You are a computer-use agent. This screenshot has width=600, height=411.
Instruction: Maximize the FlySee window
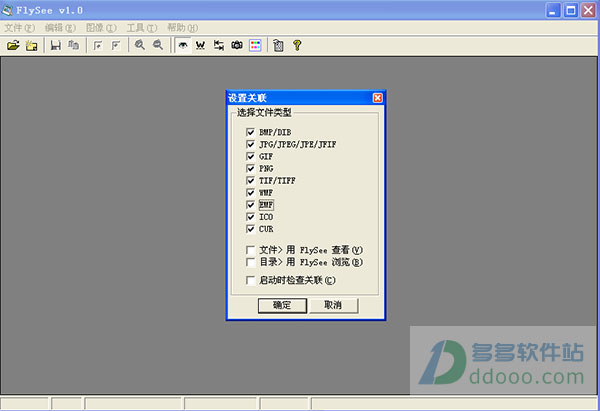click(571, 10)
